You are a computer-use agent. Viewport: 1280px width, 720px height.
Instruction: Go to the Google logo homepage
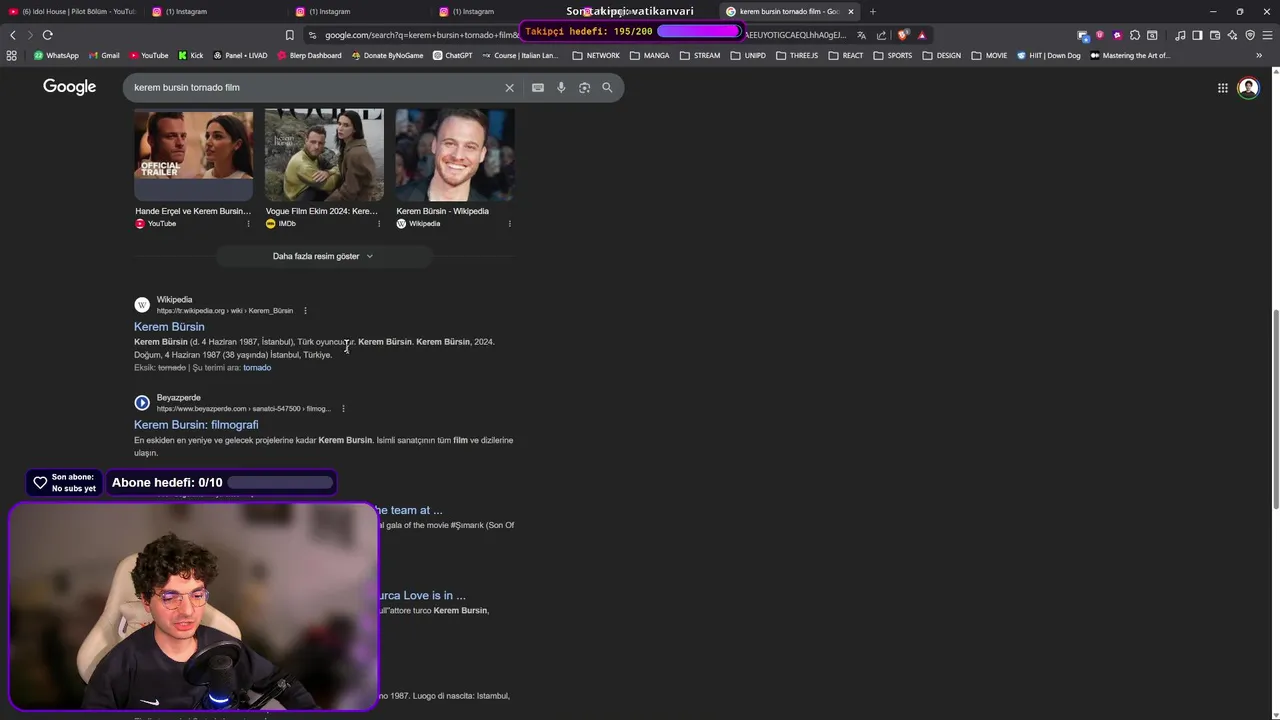point(70,87)
